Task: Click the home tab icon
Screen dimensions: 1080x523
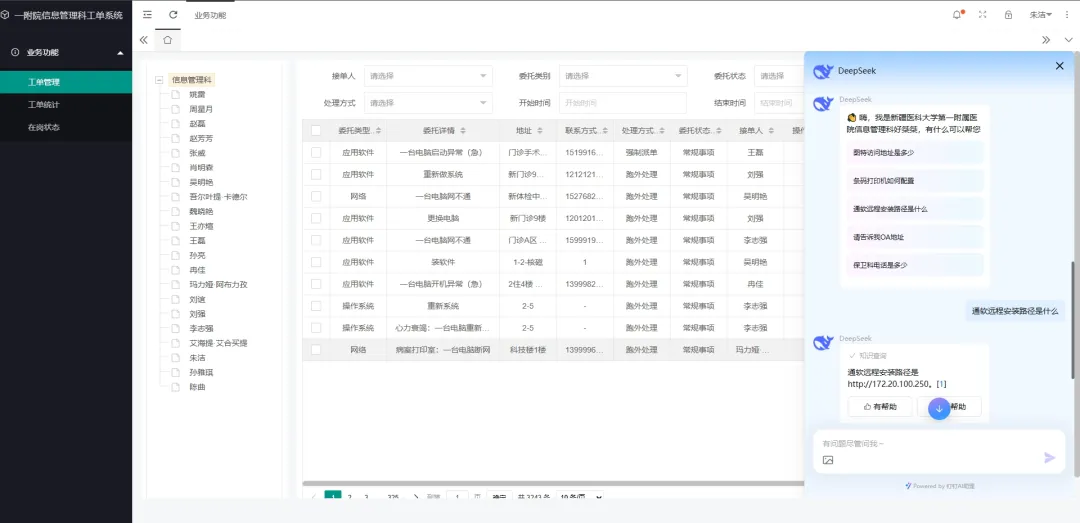Action: pos(168,40)
